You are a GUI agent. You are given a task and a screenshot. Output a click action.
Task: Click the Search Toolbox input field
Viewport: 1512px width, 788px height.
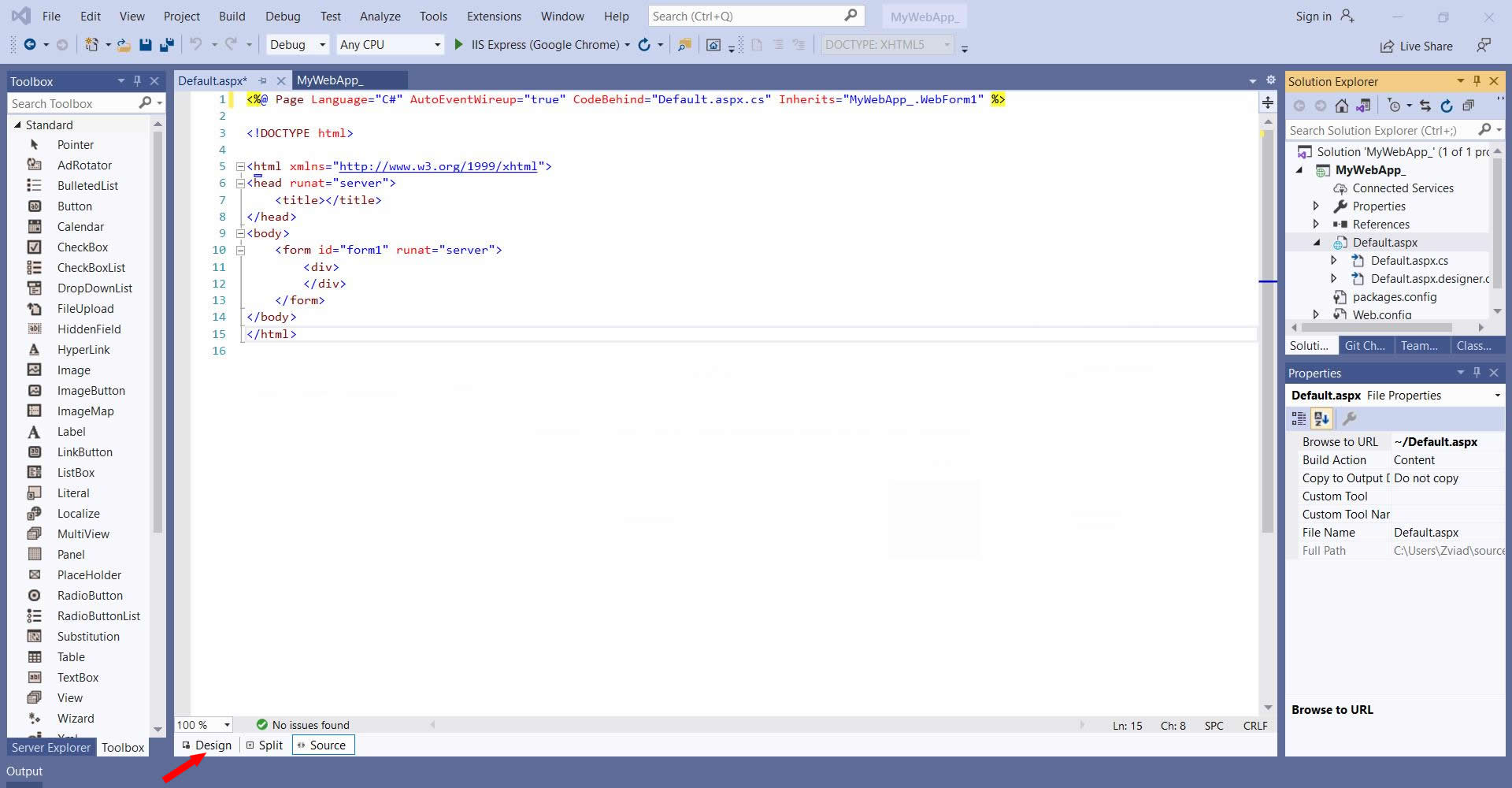click(x=72, y=104)
